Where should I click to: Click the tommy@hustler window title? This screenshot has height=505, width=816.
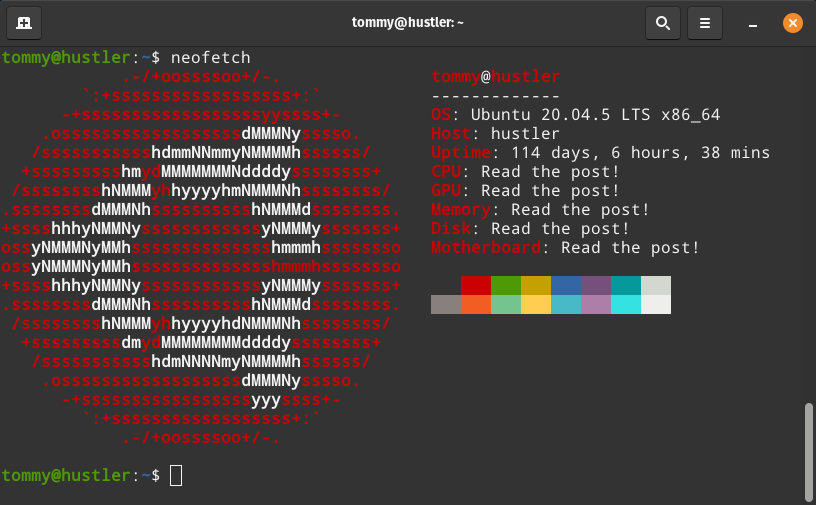(x=408, y=22)
